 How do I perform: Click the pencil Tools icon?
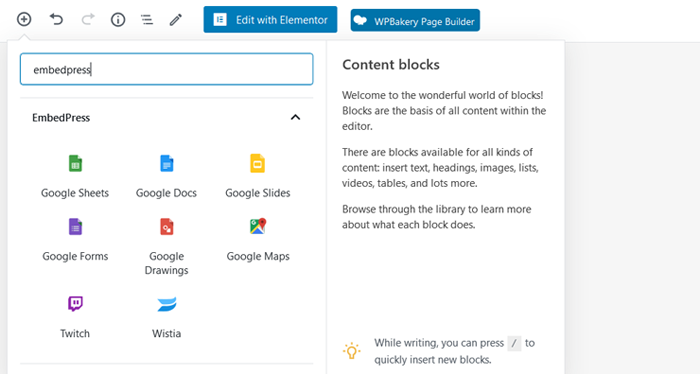[175, 19]
